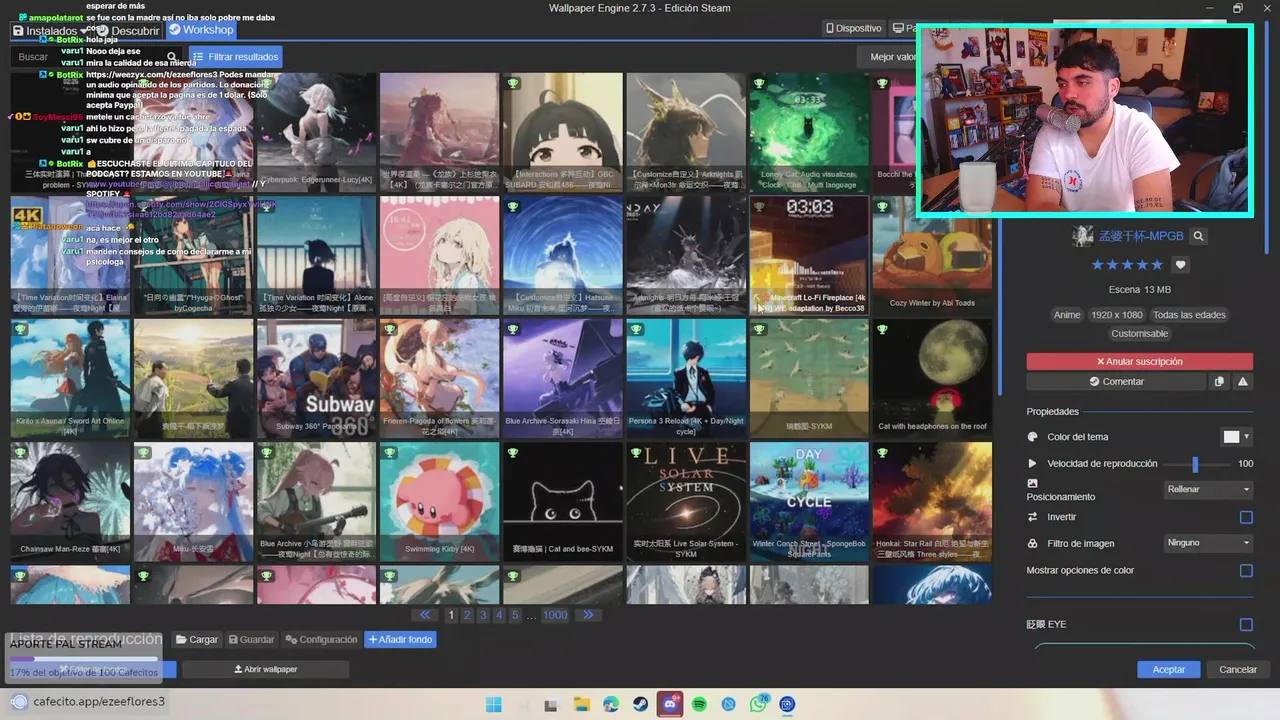
Task: Select Swimming Kirby wallpaper thumbnail
Action: click(x=439, y=502)
